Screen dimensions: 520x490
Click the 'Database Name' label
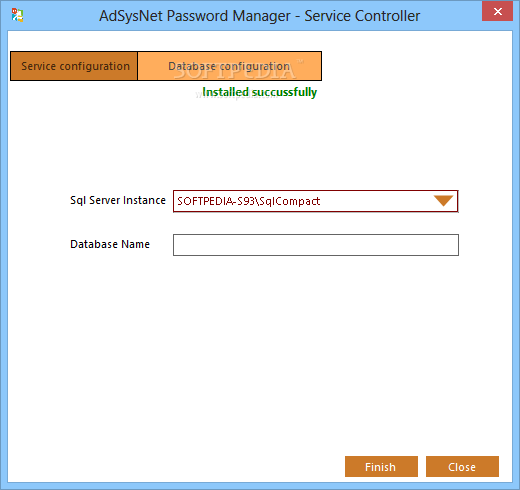click(x=110, y=244)
